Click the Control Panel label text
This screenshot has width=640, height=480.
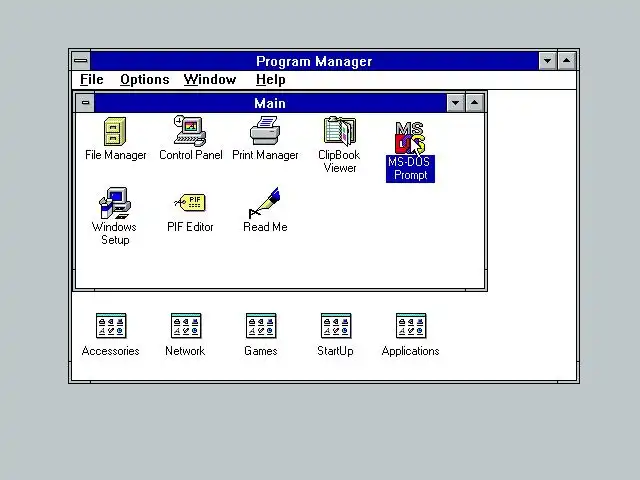[x=191, y=155]
